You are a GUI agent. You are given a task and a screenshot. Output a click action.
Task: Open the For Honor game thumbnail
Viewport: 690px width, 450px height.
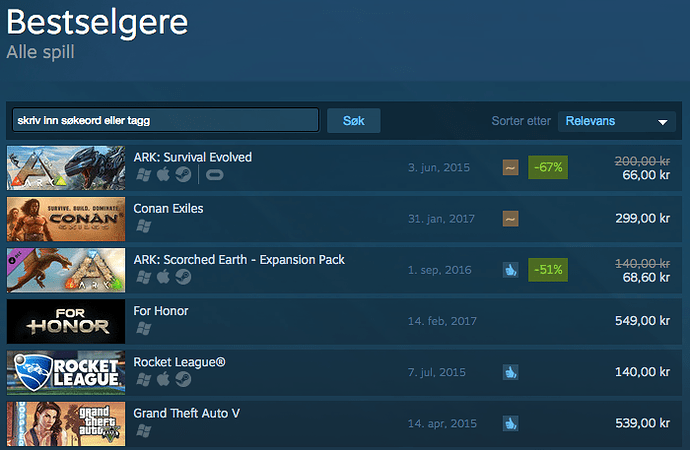click(x=66, y=322)
